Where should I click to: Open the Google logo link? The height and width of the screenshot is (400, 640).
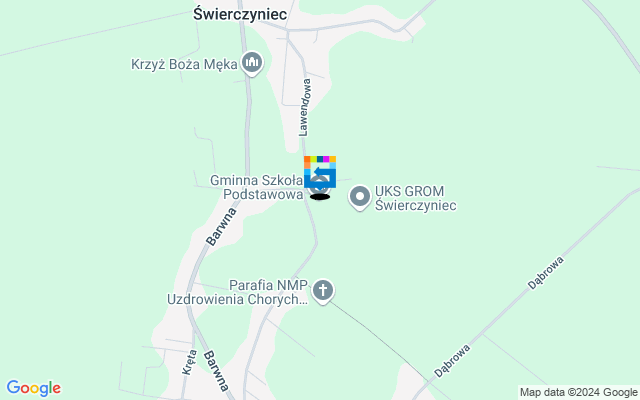(x=33, y=388)
